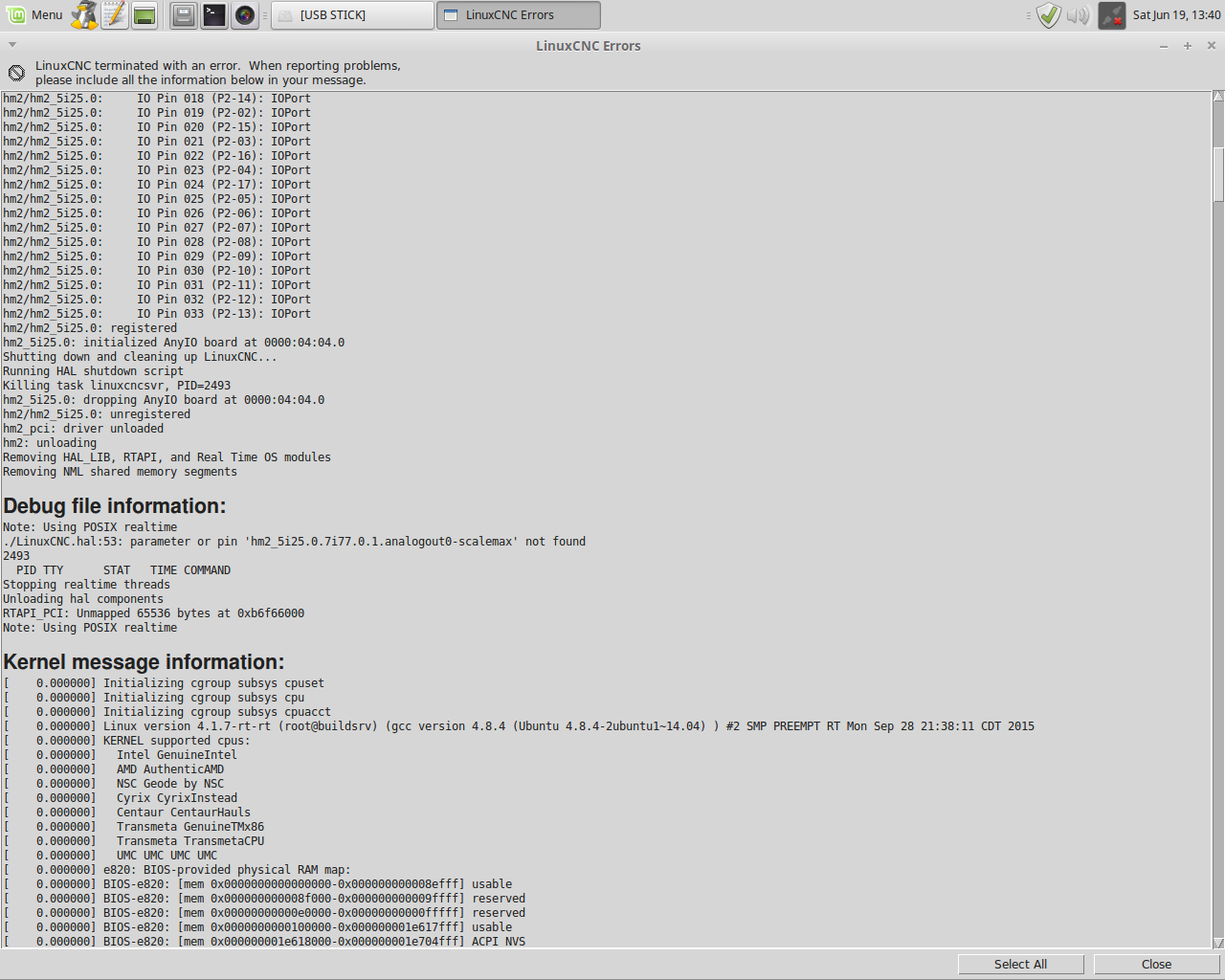Open the clock showing Sat Jun 19, 13:40
This screenshot has width=1225, height=980.
(x=1176, y=14)
